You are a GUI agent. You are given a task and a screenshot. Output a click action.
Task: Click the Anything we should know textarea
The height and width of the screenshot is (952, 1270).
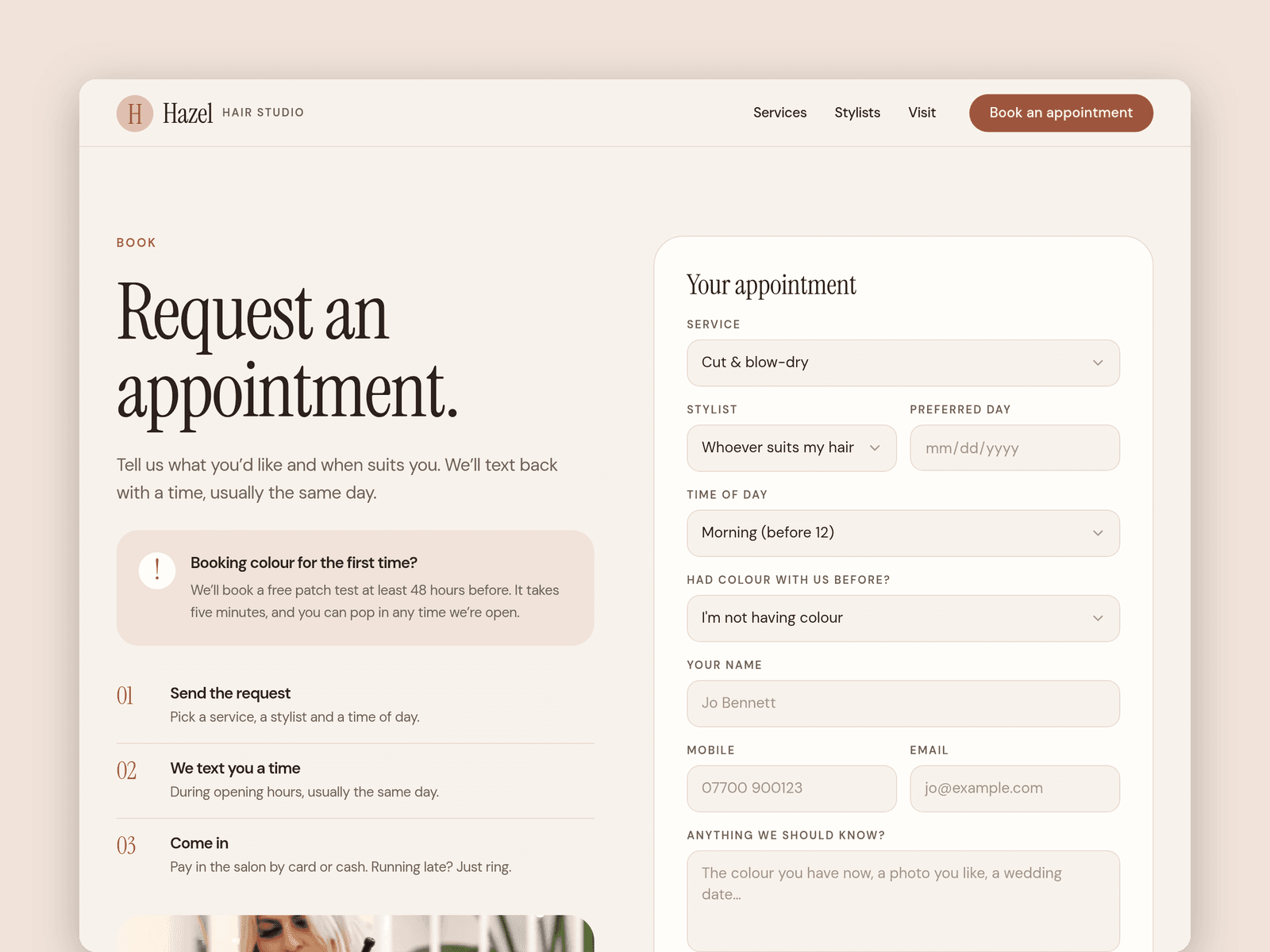click(903, 900)
